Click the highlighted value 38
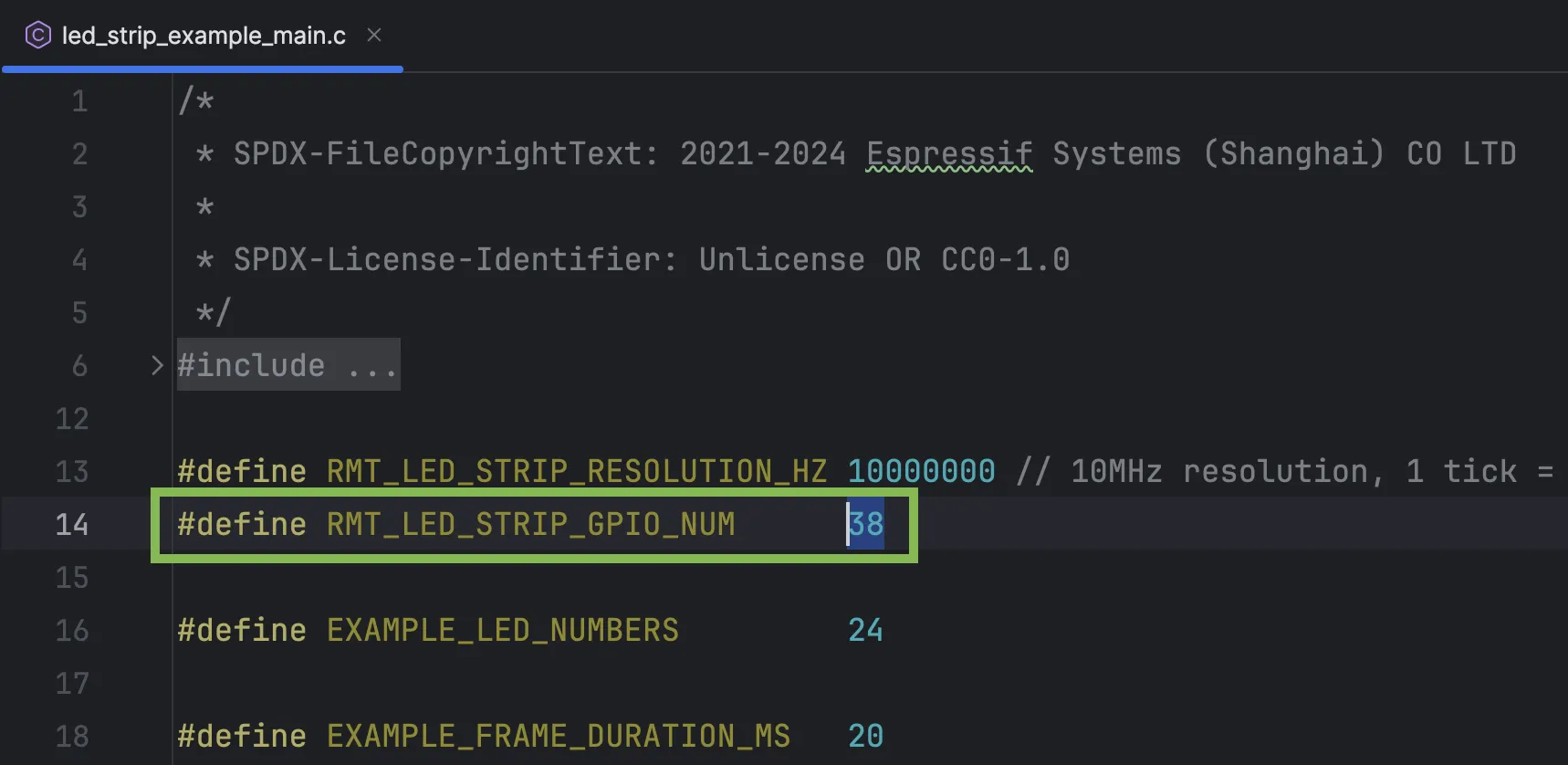This screenshot has width=1568, height=765. [866, 524]
